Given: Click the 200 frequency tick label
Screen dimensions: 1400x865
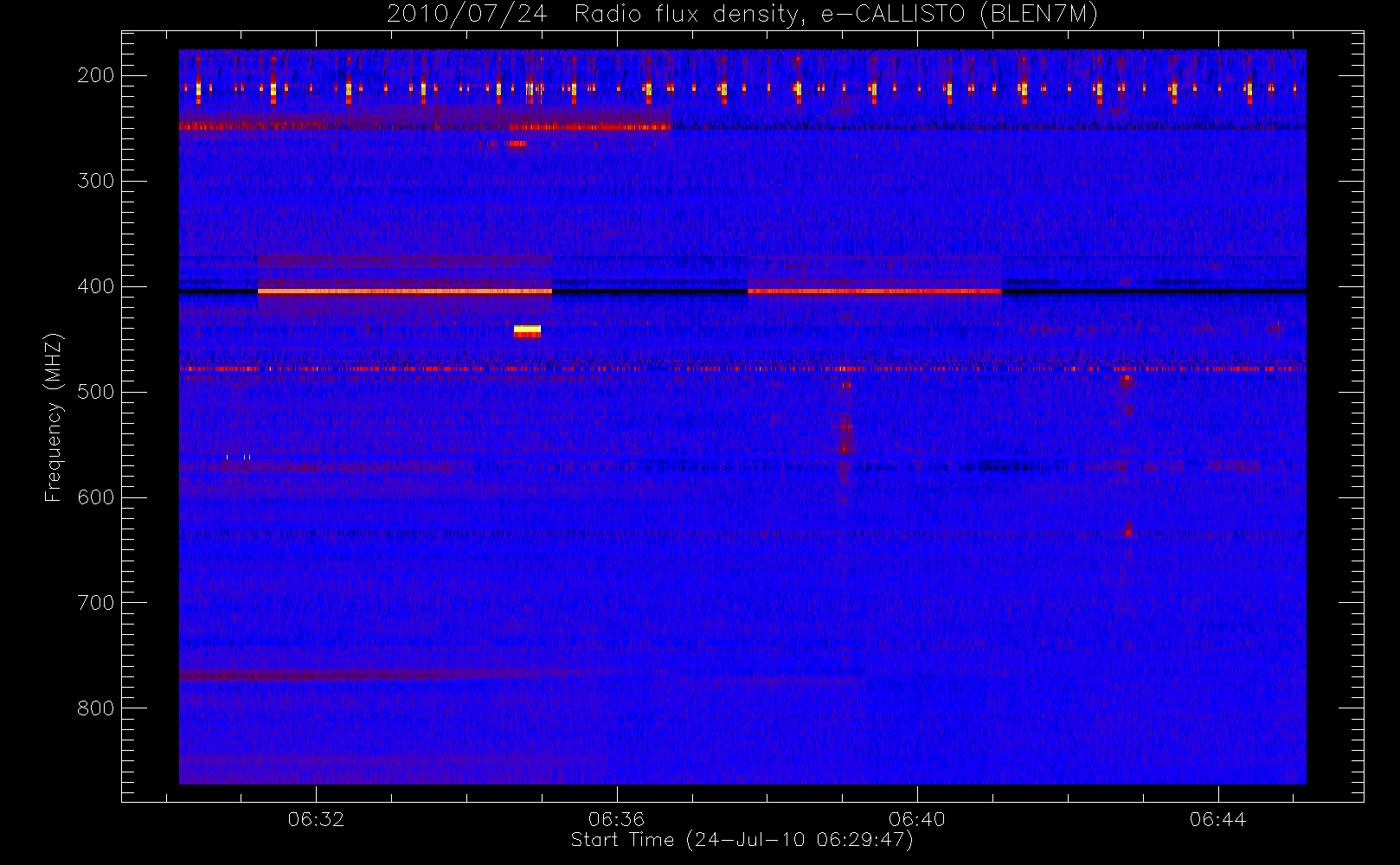Looking at the screenshot, I should 95,75.
